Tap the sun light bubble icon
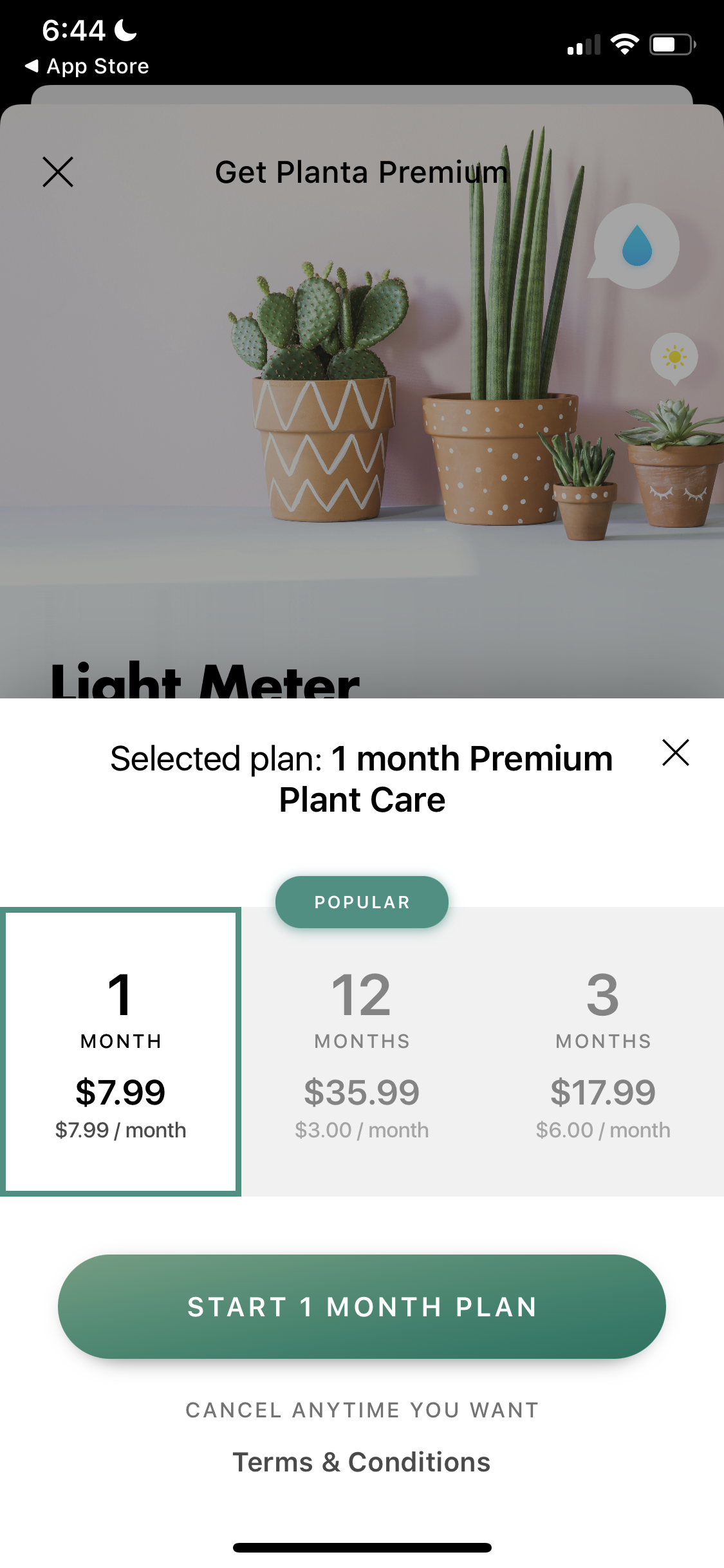Screen dimensions: 724x1568 [674, 357]
